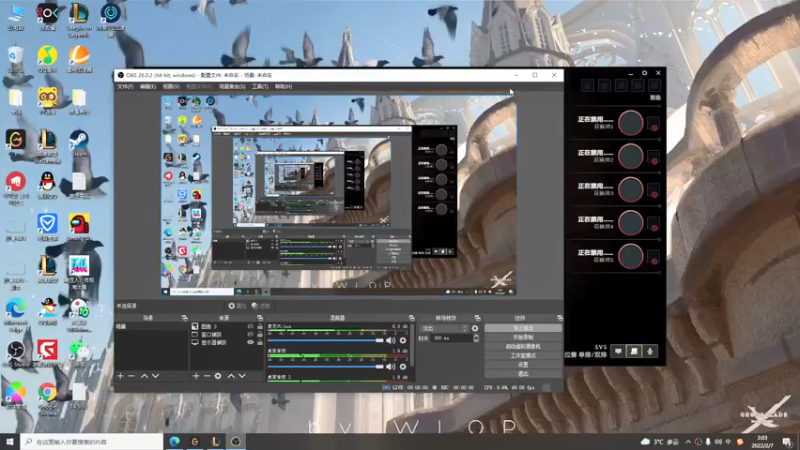
Task: Select the 窗口捕获 source row
Action: [x=227, y=335]
